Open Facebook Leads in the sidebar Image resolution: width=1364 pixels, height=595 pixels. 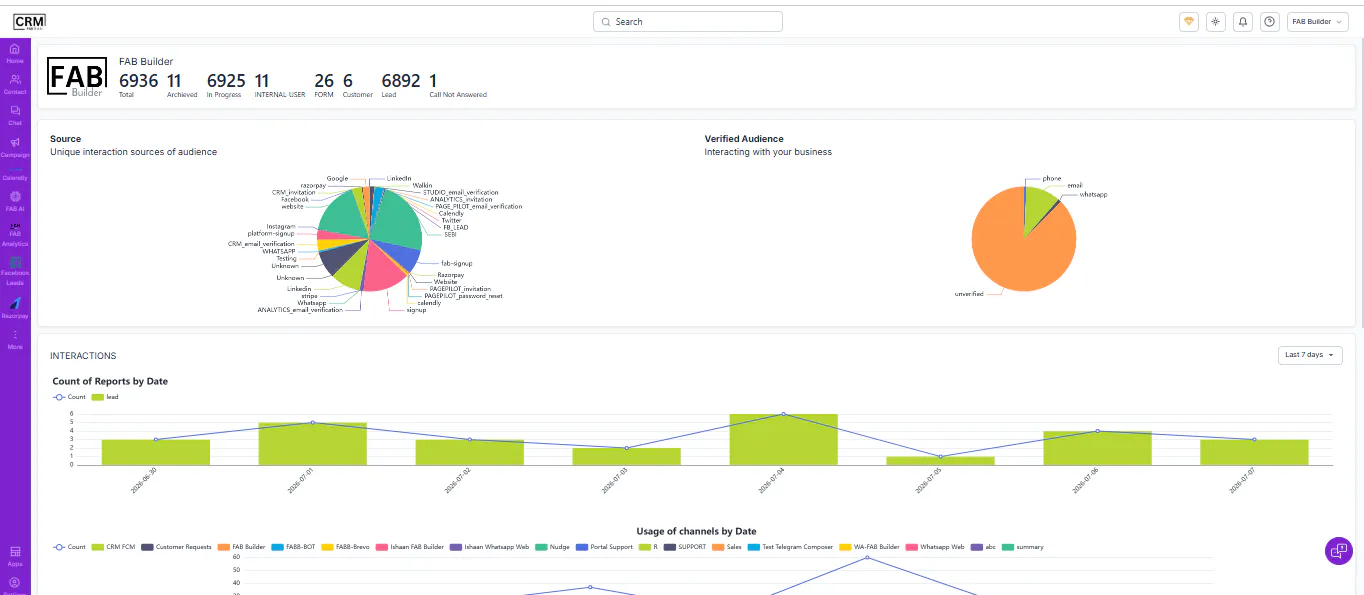(15, 269)
